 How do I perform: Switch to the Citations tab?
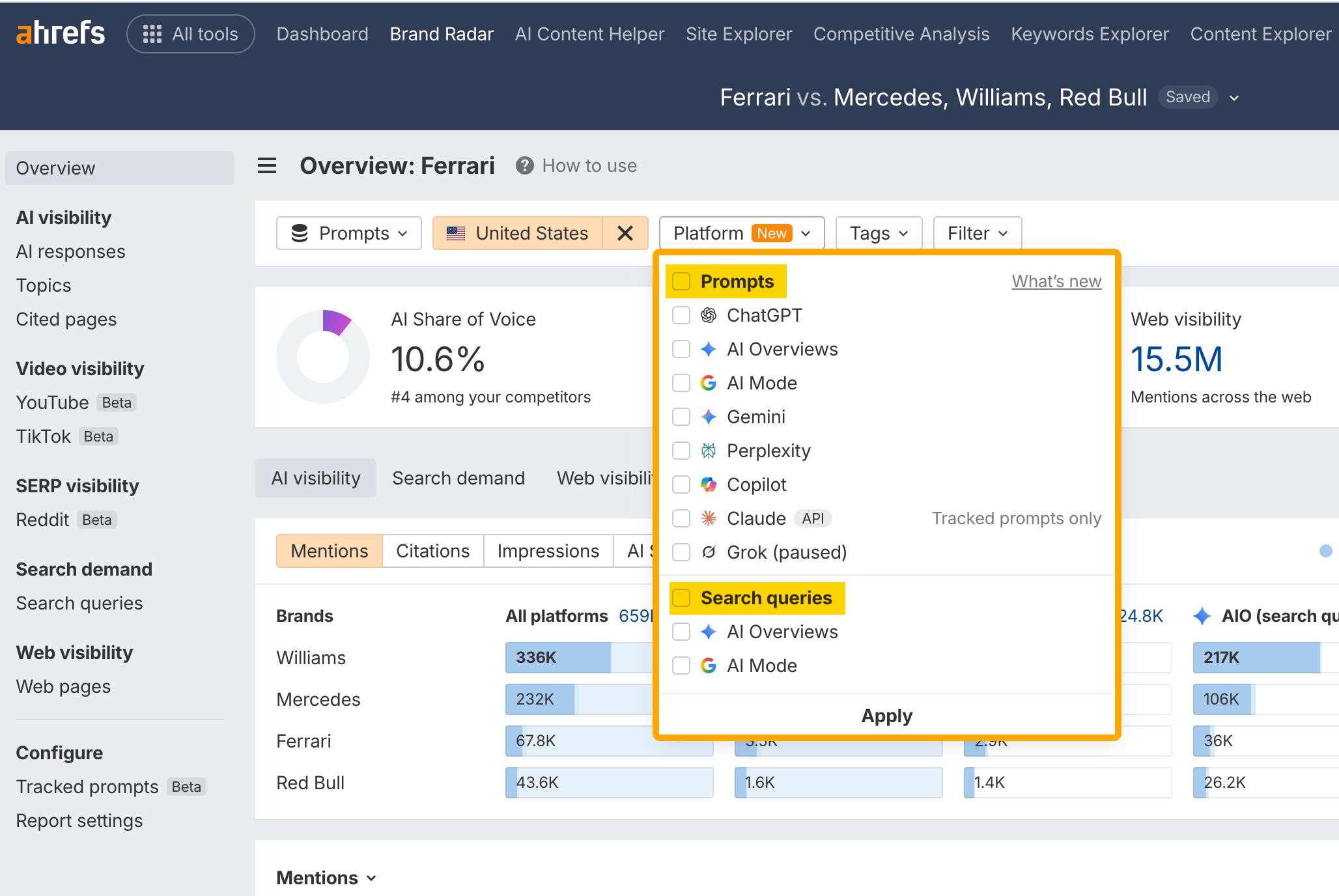tap(432, 551)
